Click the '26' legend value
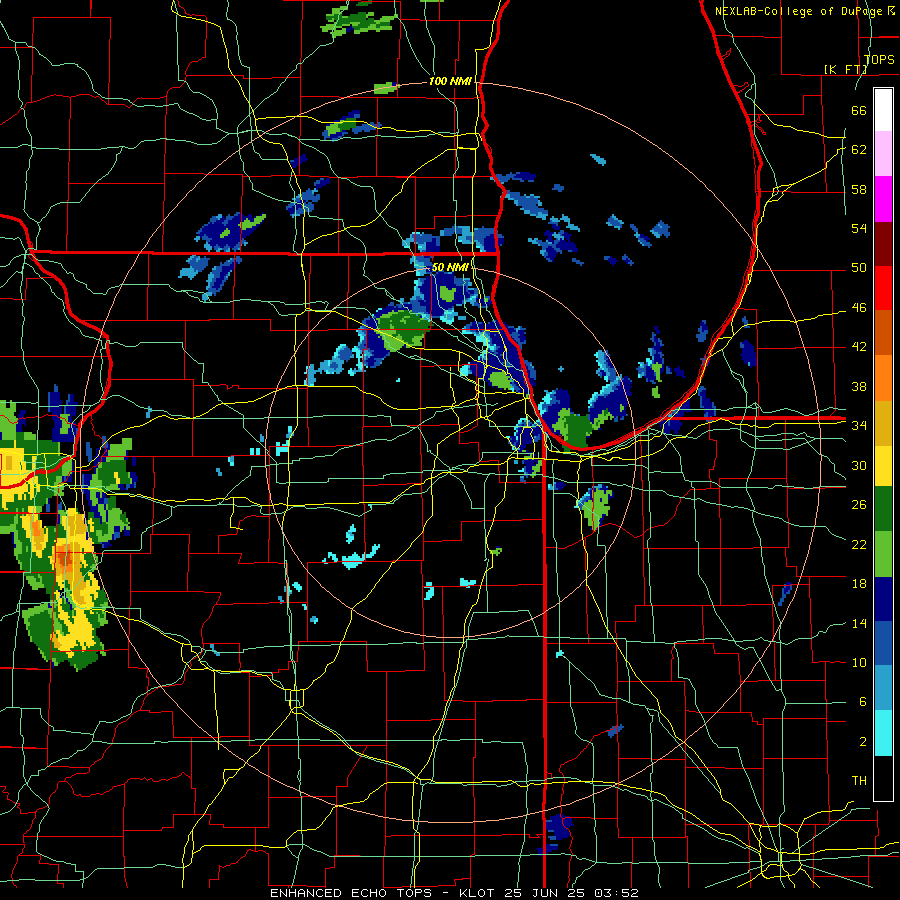900x900 pixels. coord(859,505)
